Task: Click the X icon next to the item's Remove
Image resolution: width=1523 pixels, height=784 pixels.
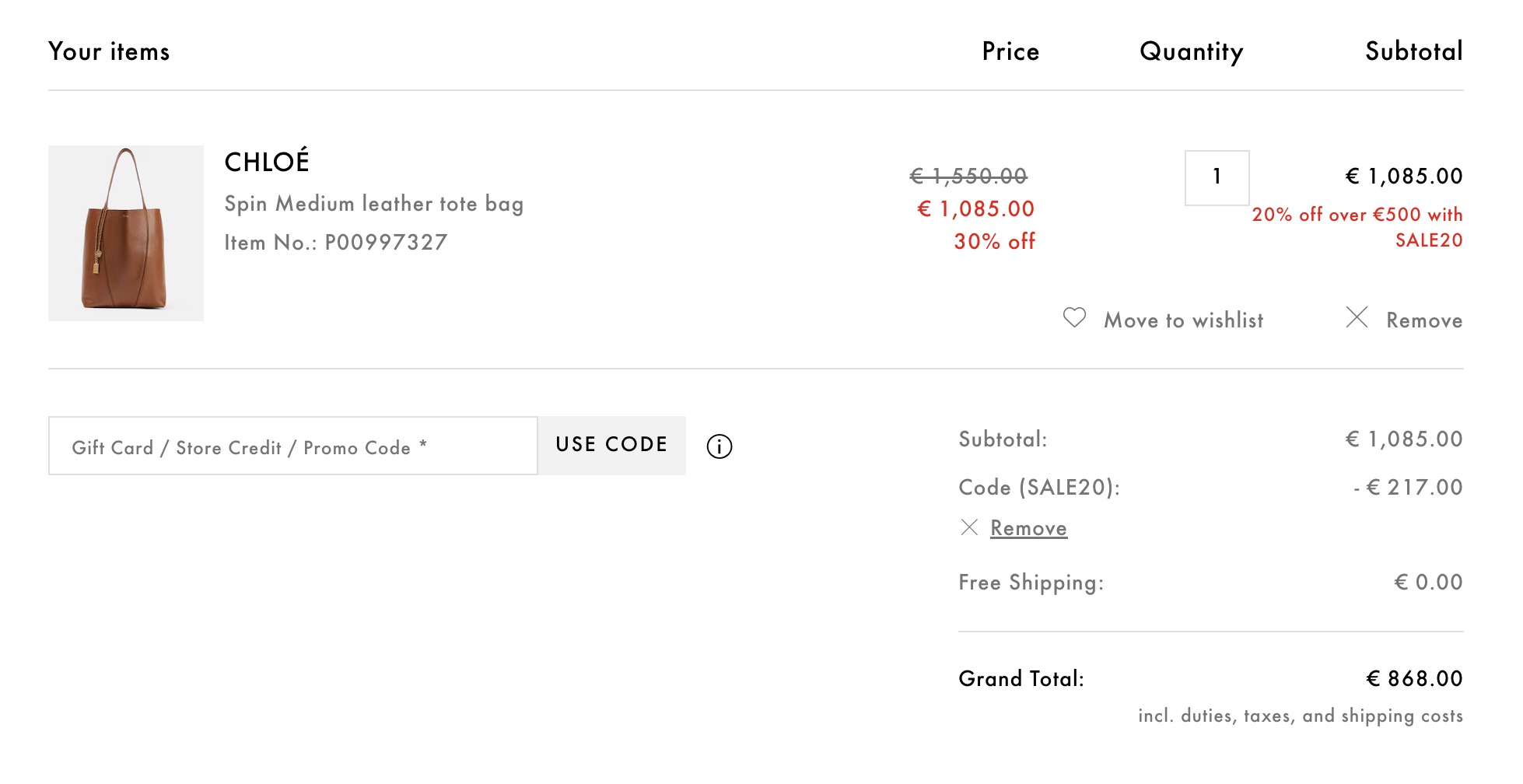Action: point(1357,317)
